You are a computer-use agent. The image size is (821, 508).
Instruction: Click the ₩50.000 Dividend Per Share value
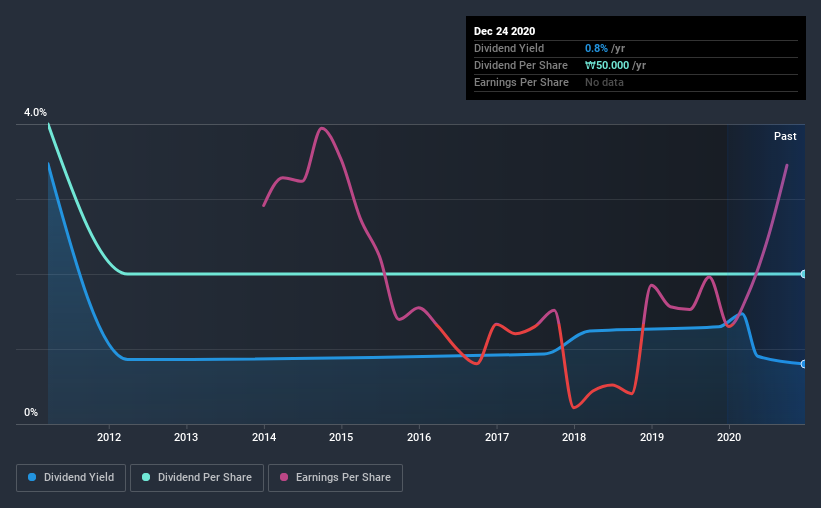(607, 65)
